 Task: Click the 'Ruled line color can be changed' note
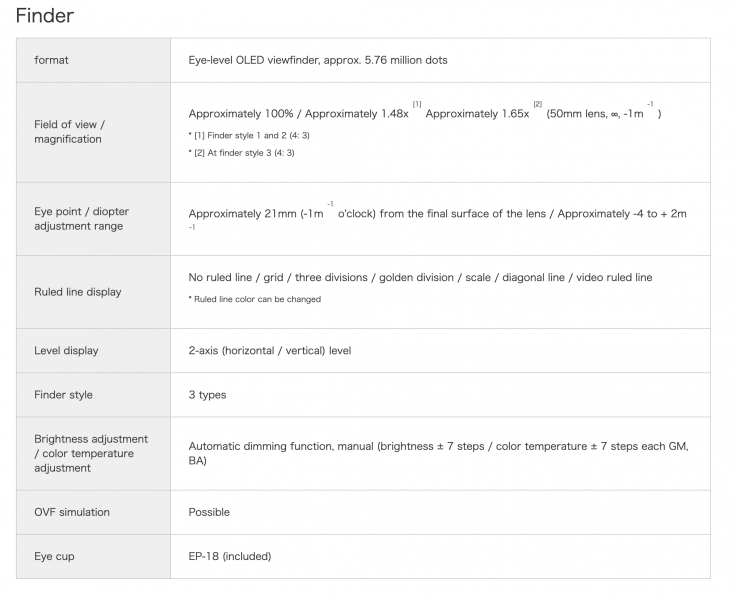255,299
